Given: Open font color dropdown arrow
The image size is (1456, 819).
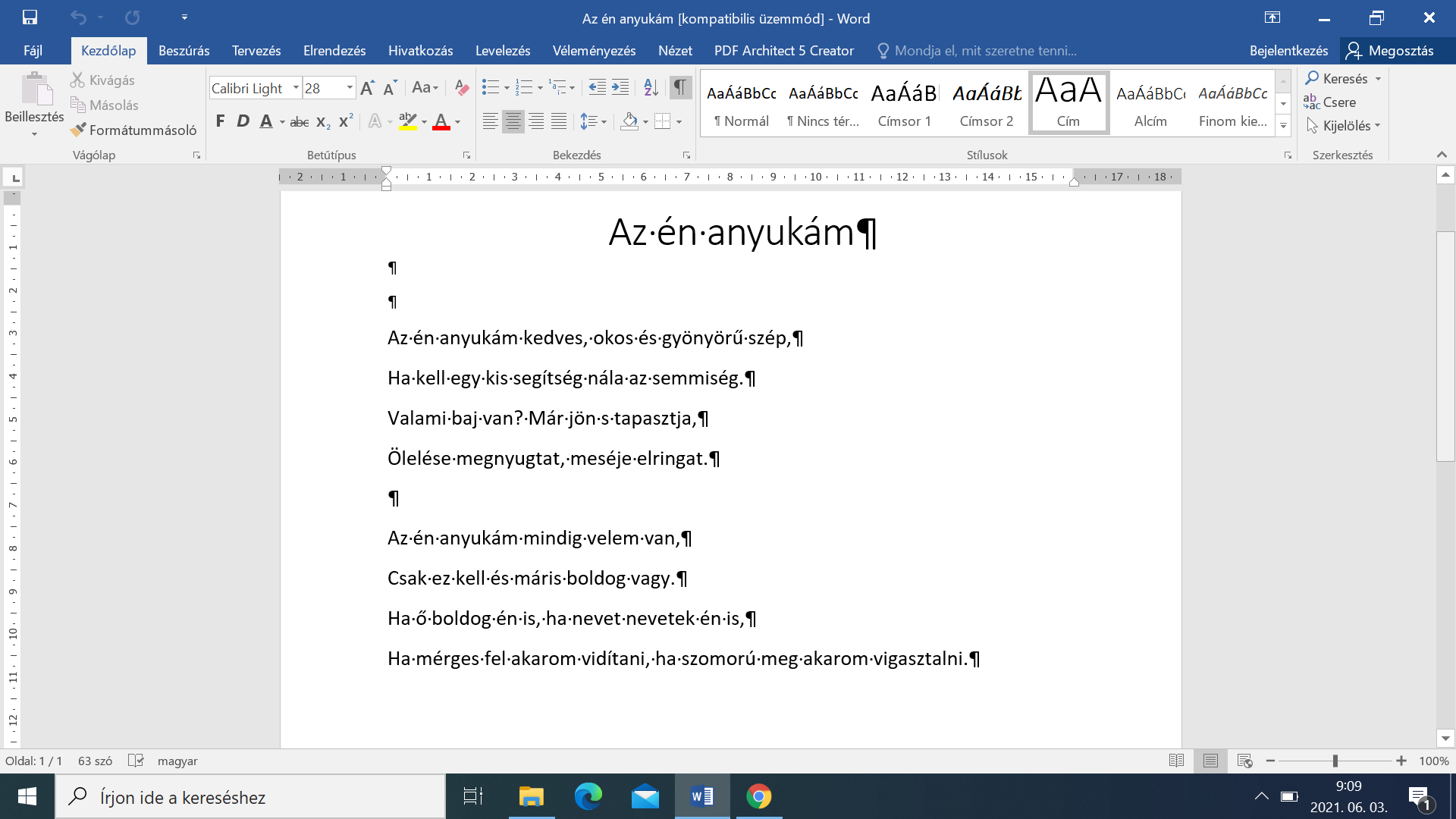Looking at the screenshot, I should pos(458,122).
